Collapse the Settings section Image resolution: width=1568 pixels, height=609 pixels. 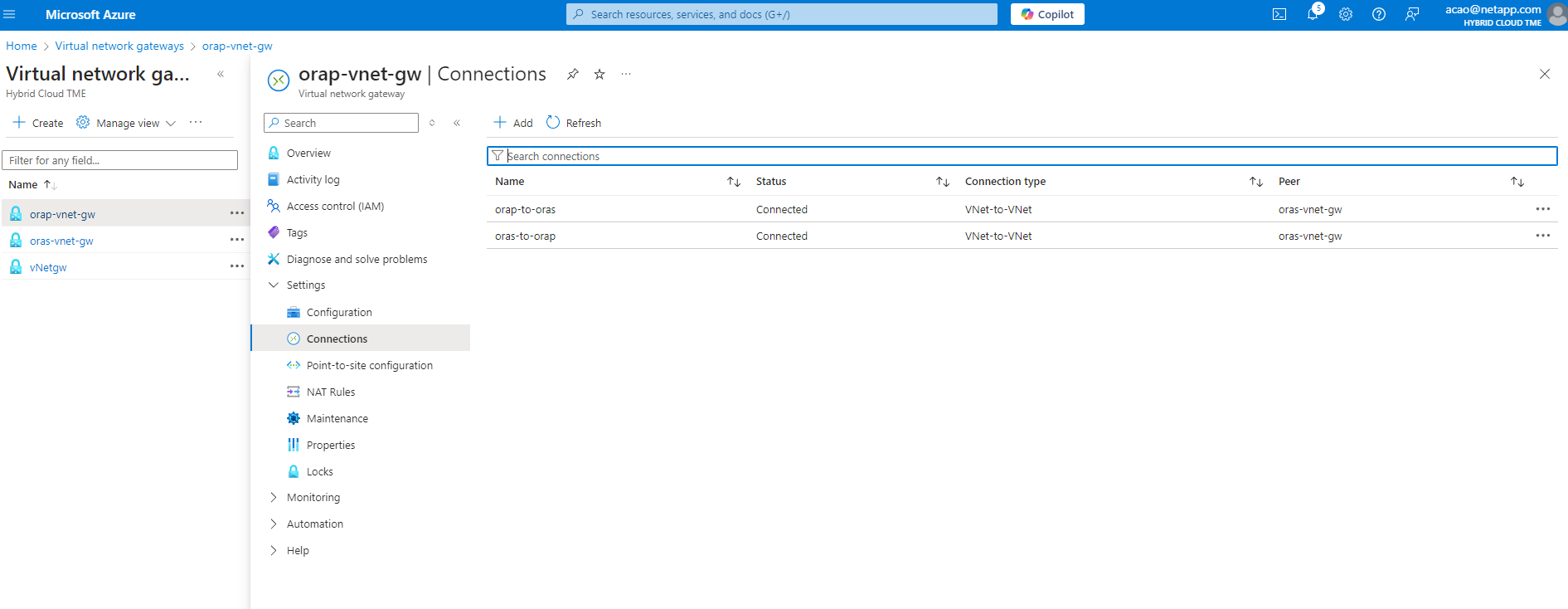coord(274,285)
